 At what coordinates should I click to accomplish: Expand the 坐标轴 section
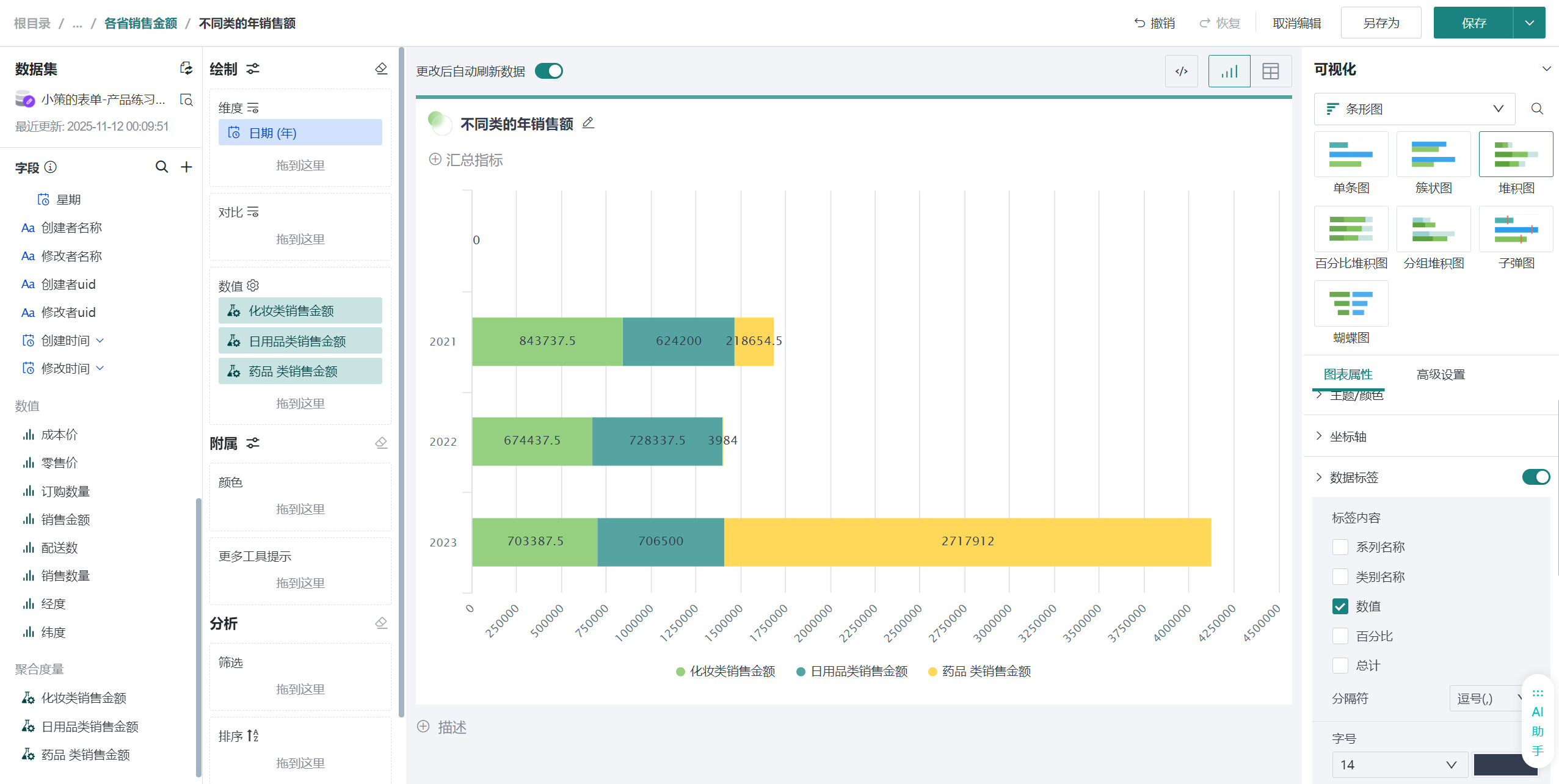[x=1348, y=436]
